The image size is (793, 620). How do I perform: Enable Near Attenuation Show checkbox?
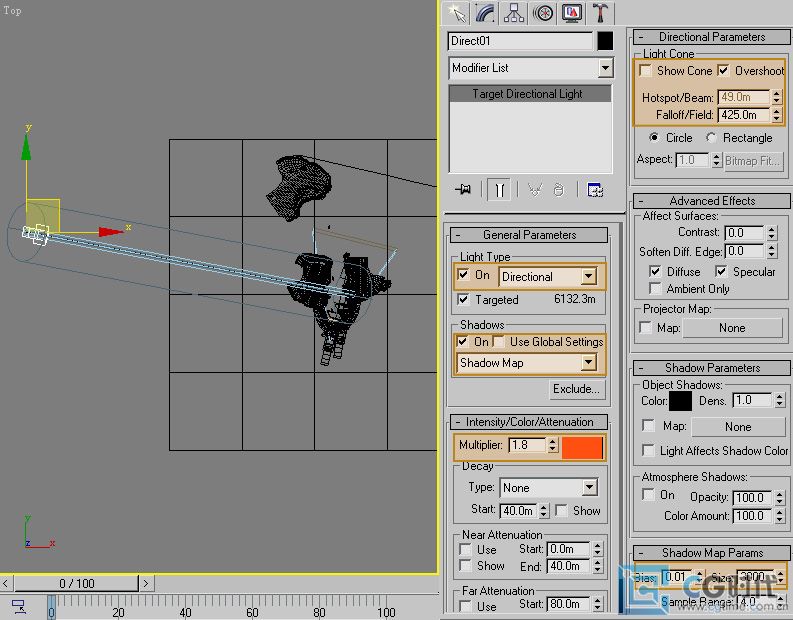click(465, 565)
